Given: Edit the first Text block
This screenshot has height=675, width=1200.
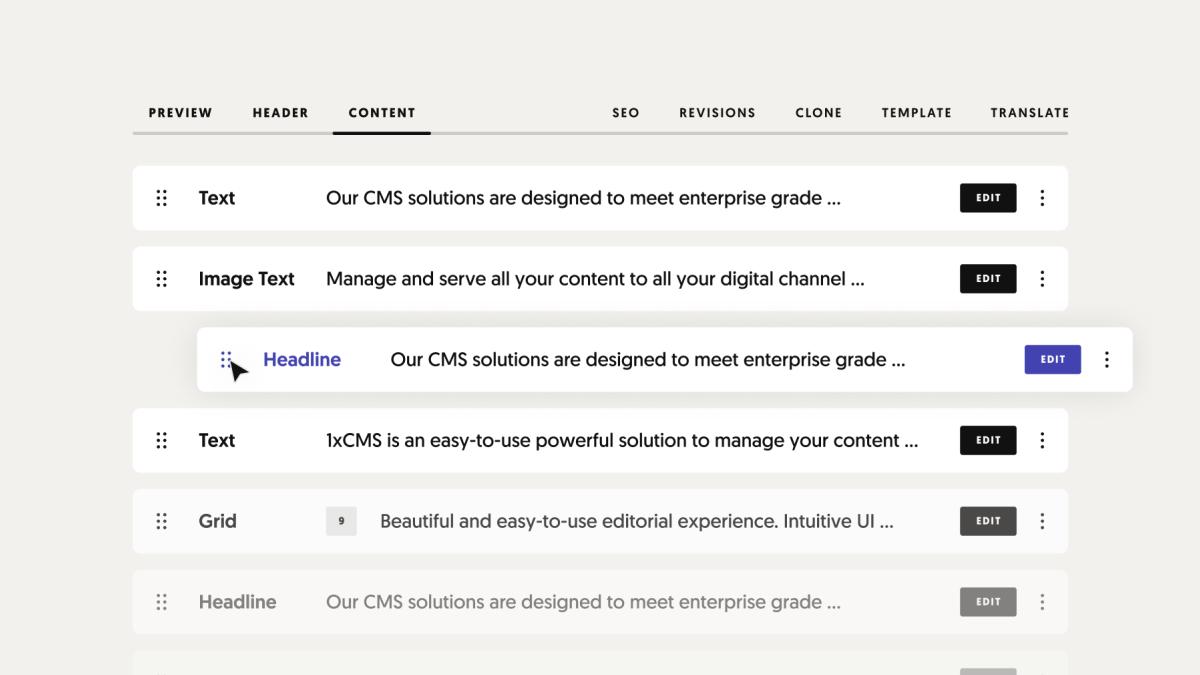Looking at the screenshot, I should click(988, 198).
